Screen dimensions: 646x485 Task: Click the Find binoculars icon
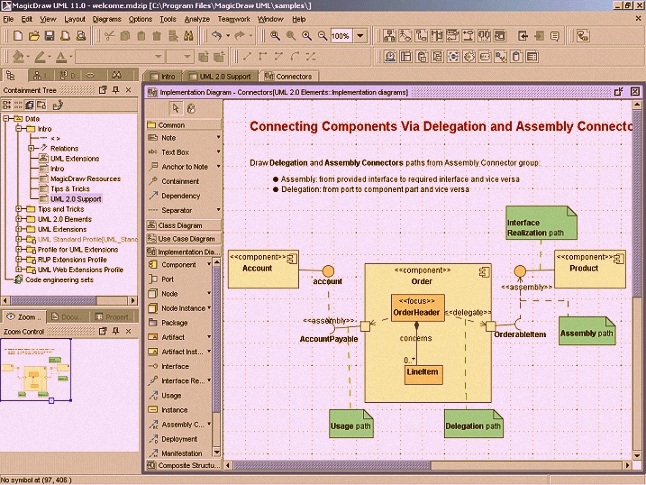click(x=188, y=36)
